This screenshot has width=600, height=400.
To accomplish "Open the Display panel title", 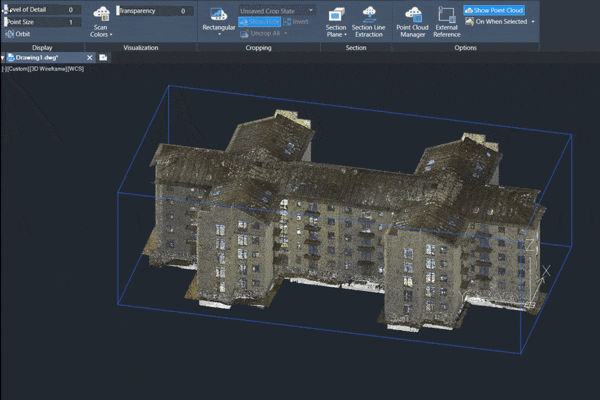I will tap(42, 47).
